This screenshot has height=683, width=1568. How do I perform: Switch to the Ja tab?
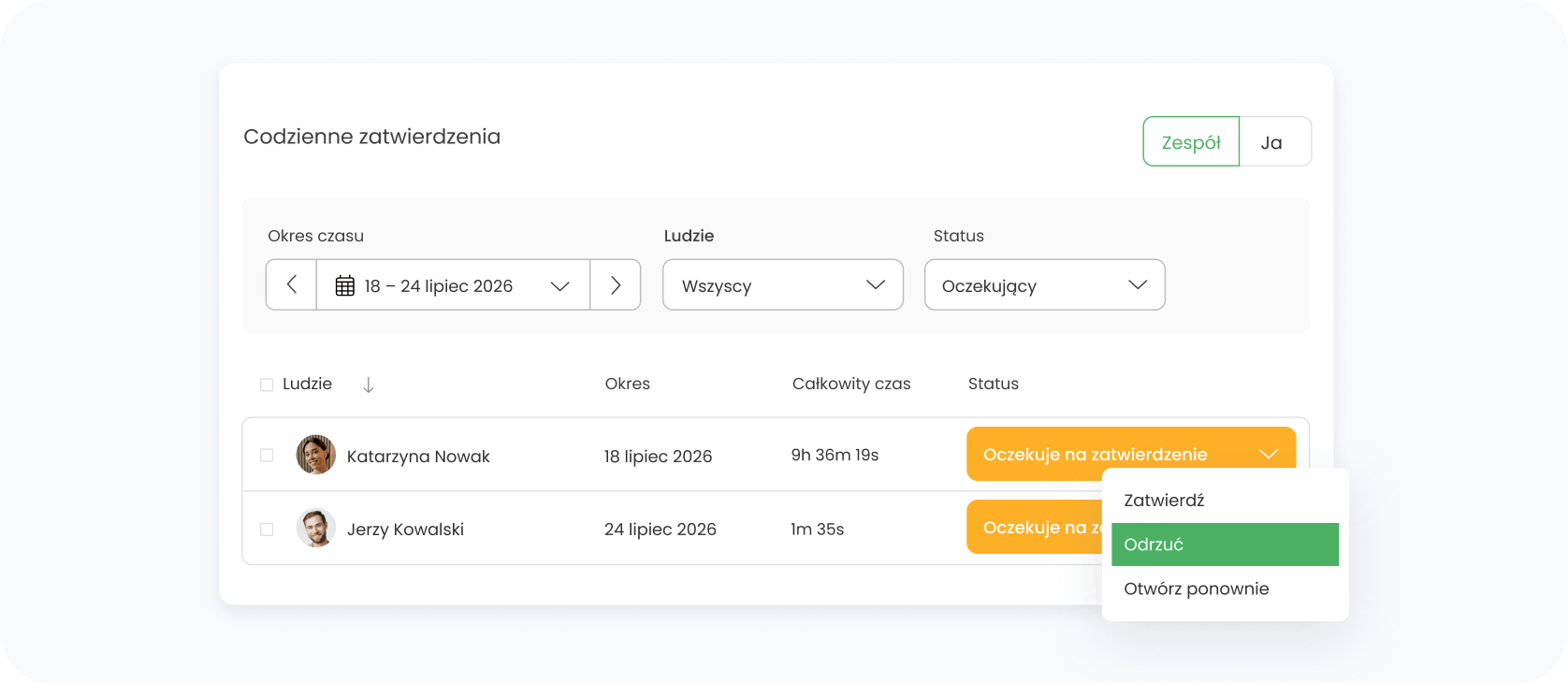1271,142
